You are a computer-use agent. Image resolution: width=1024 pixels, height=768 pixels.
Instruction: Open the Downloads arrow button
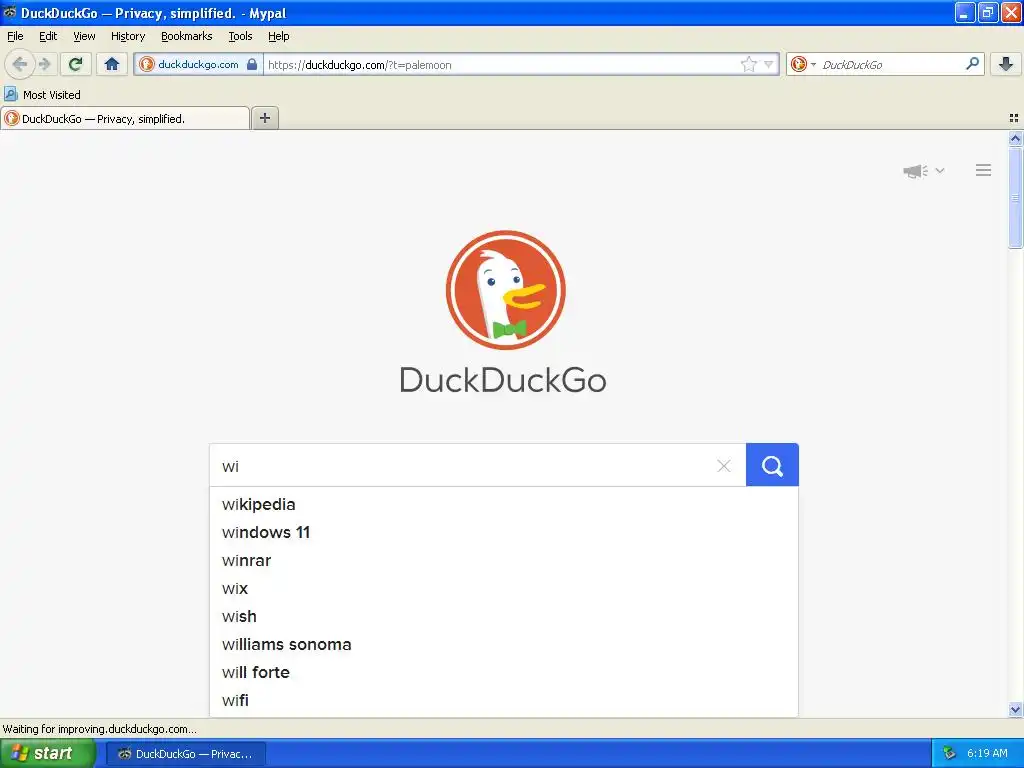(1006, 64)
